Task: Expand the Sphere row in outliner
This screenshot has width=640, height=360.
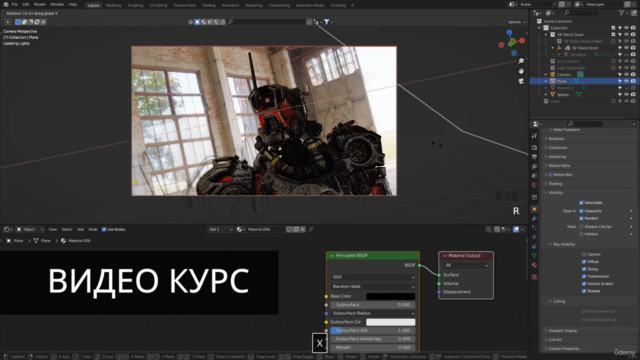Action: pos(546,94)
